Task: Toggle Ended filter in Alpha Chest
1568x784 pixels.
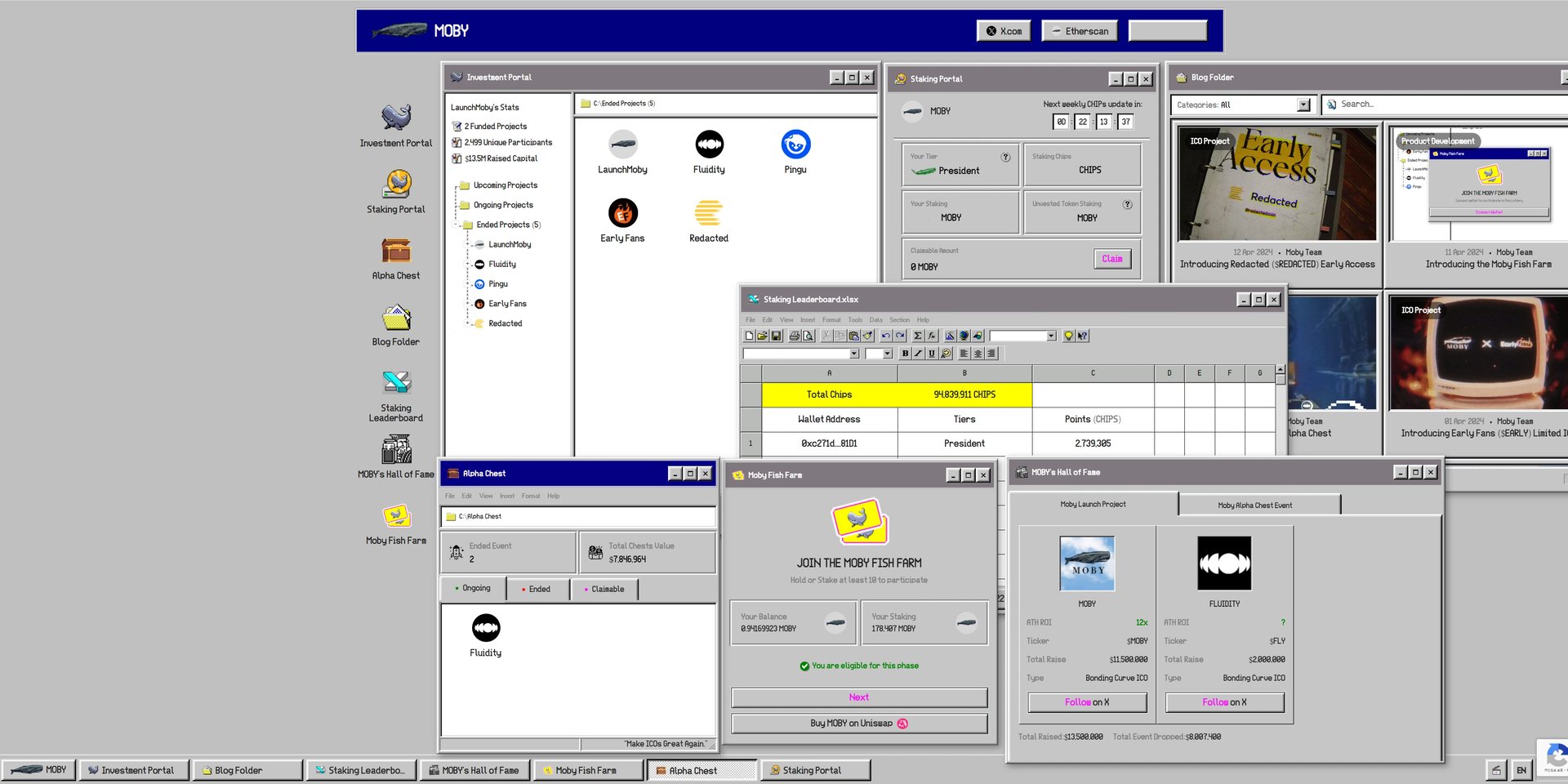Action: [x=537, y=589]
